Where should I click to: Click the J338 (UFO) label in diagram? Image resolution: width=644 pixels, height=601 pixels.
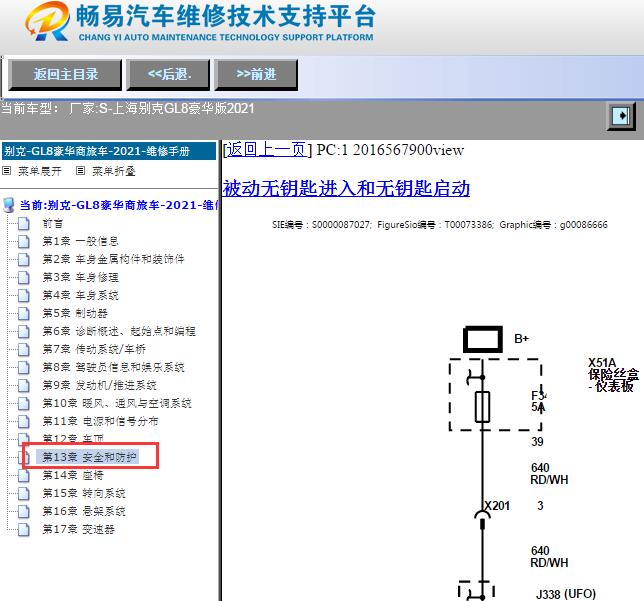566,594
